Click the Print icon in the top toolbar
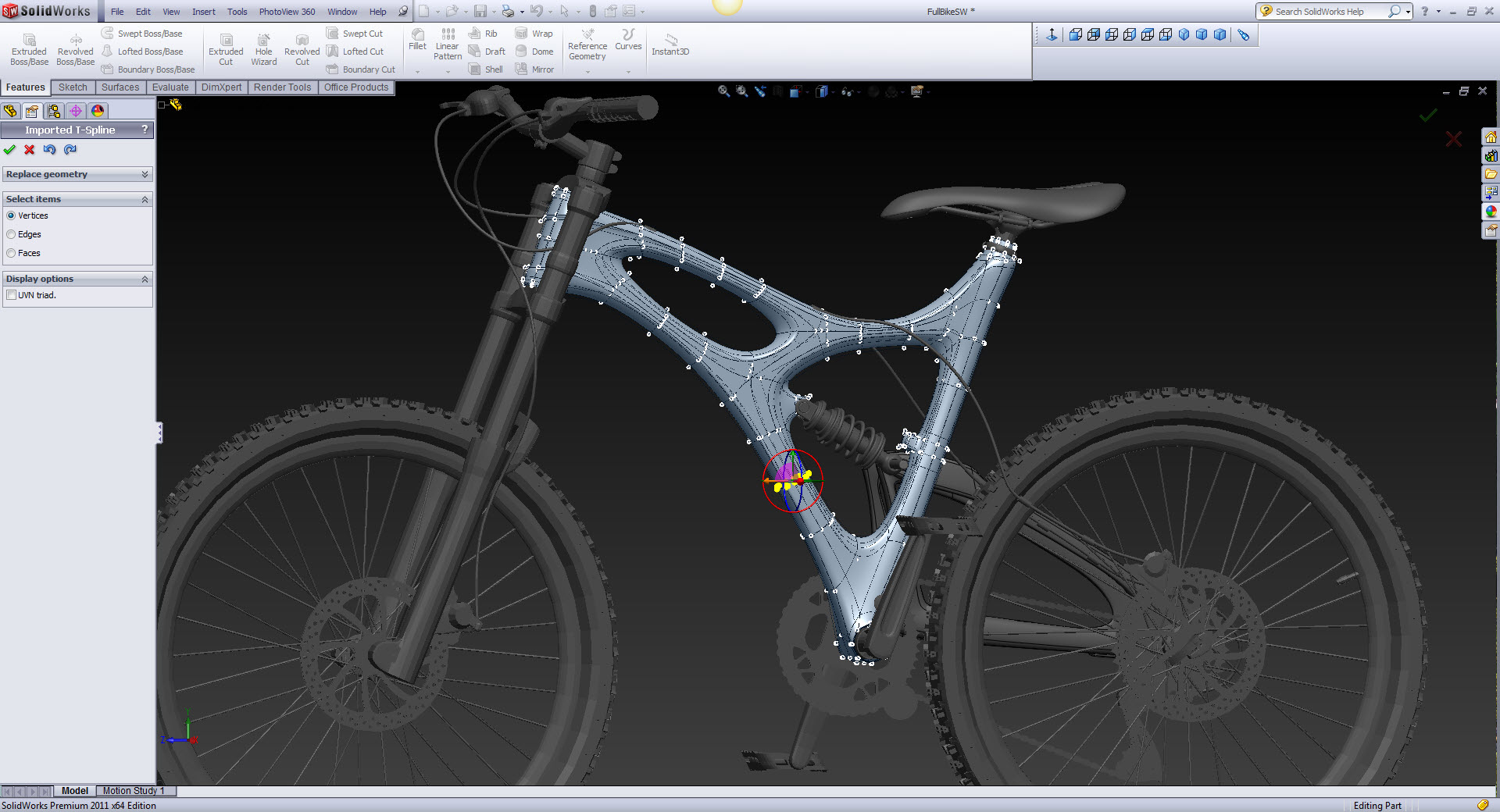The width and height of the screenshot is (1500, 812). 508,11
